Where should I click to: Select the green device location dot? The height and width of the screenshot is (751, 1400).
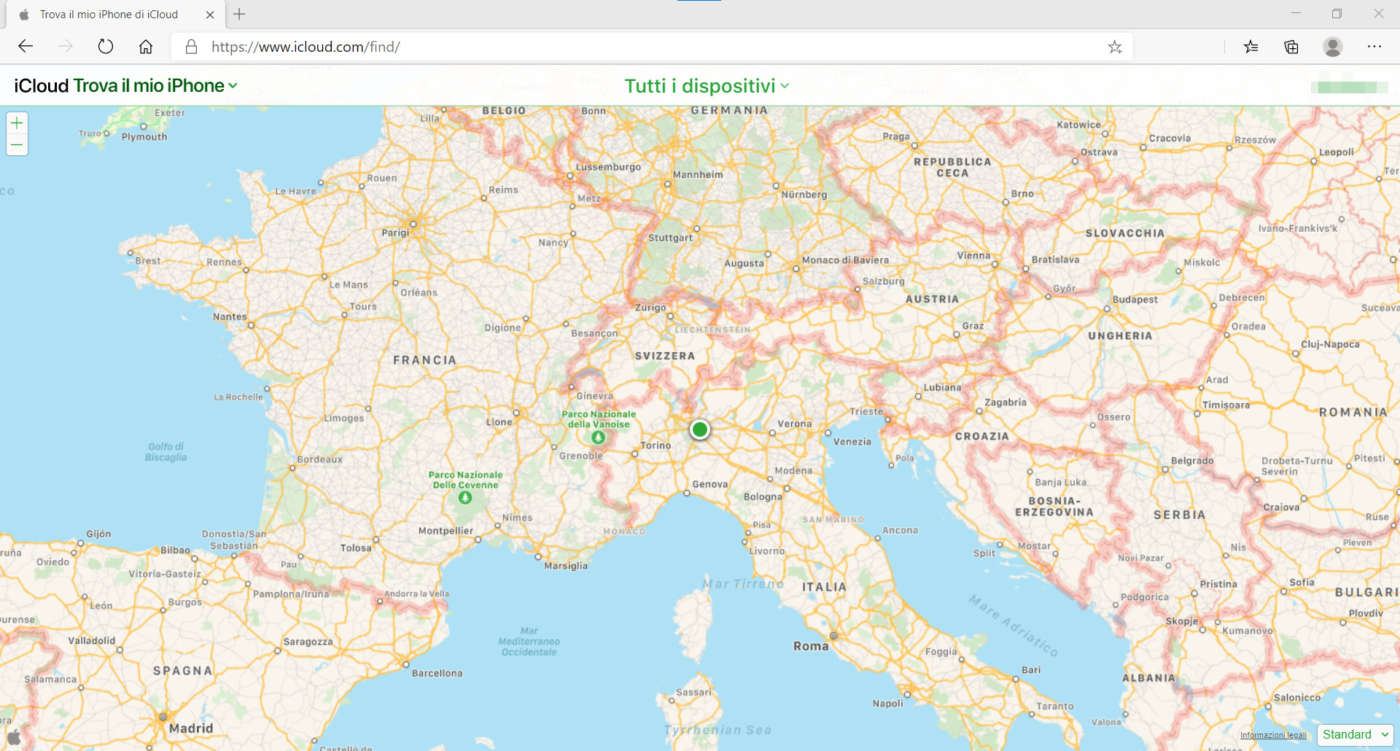(700, 429)
